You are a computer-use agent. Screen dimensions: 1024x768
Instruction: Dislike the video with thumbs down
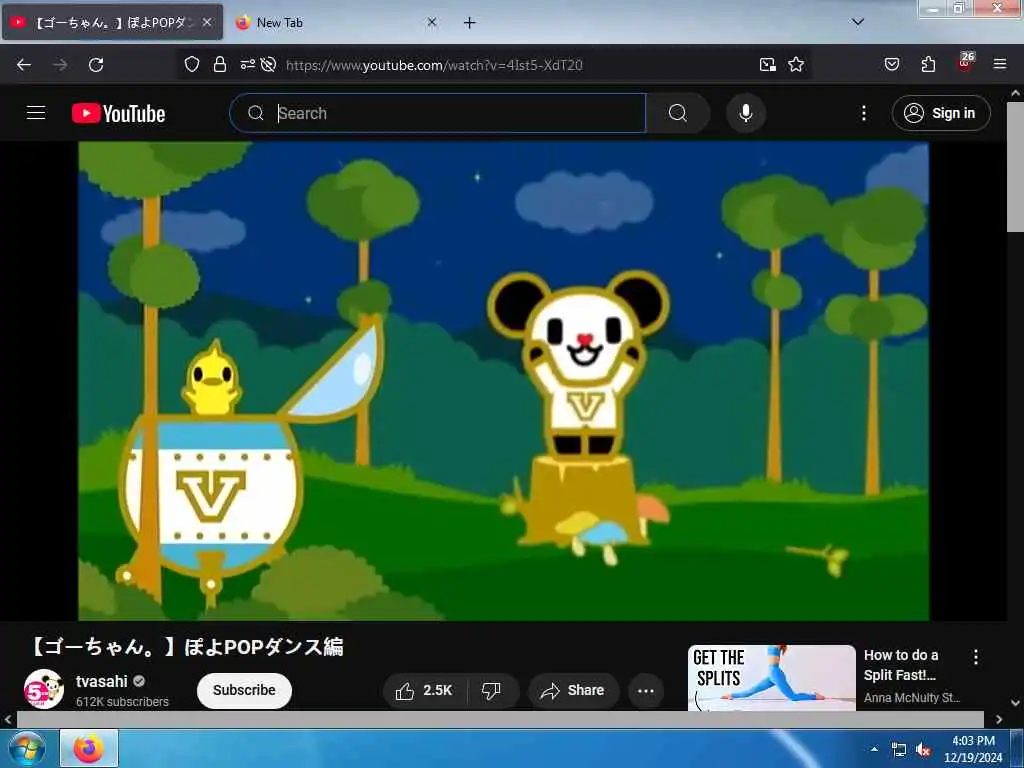coord(491,690)
